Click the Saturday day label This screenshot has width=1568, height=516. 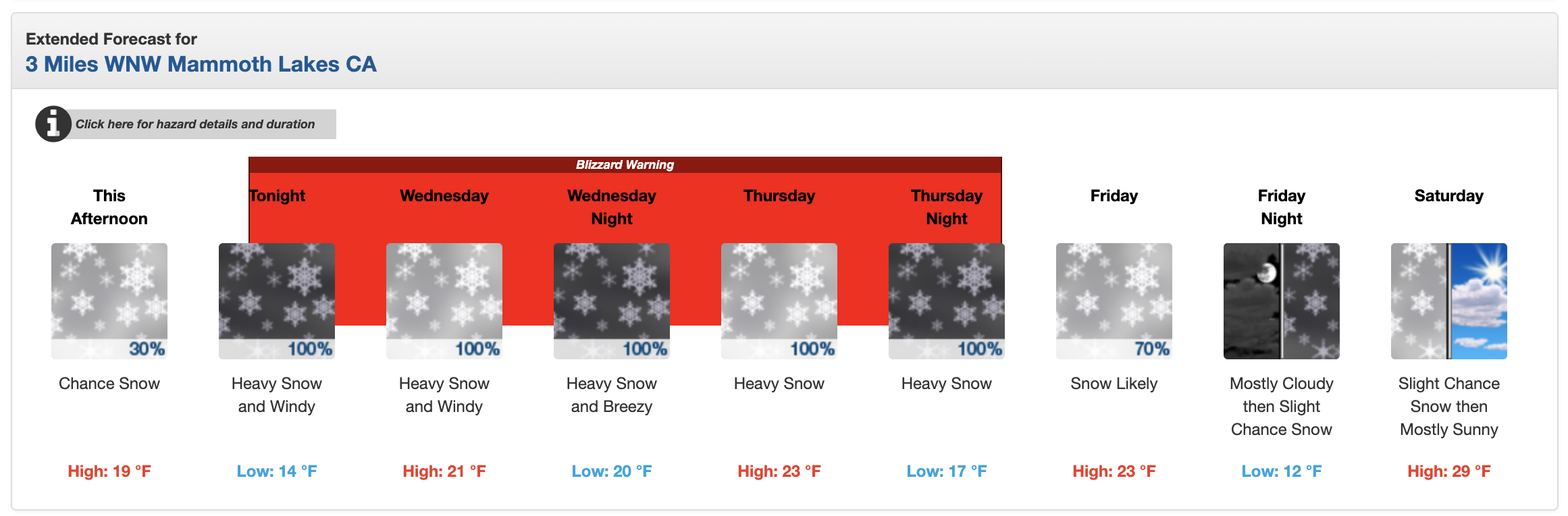click(x=1449, y=196)
